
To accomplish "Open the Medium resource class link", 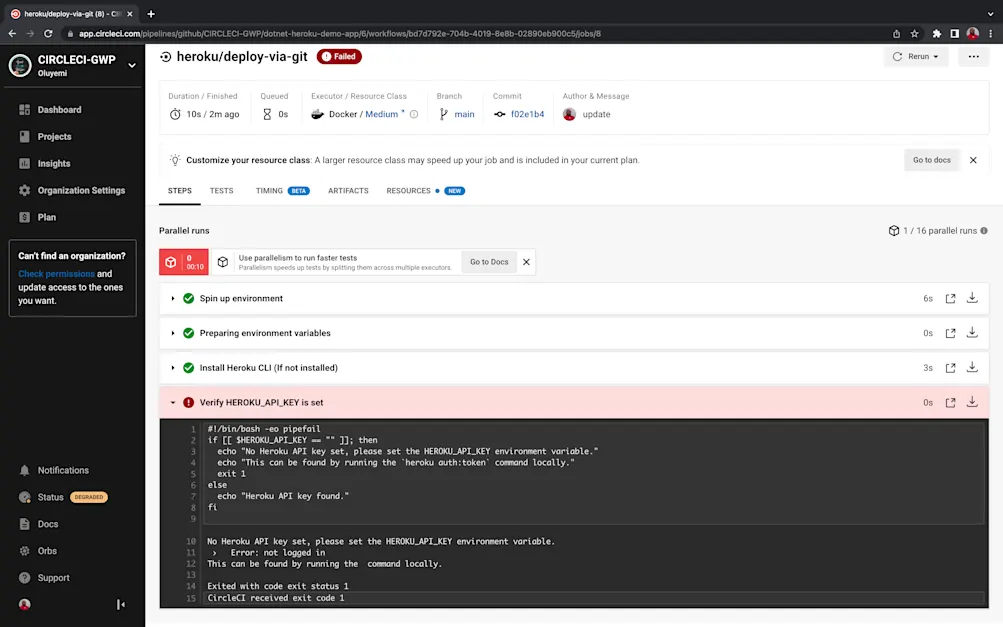I will tap(381, 114).
